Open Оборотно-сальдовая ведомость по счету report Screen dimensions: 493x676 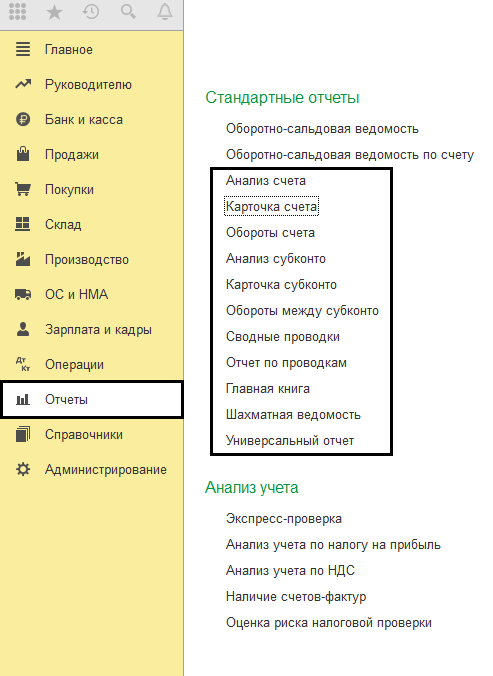[x=350, y=154]
